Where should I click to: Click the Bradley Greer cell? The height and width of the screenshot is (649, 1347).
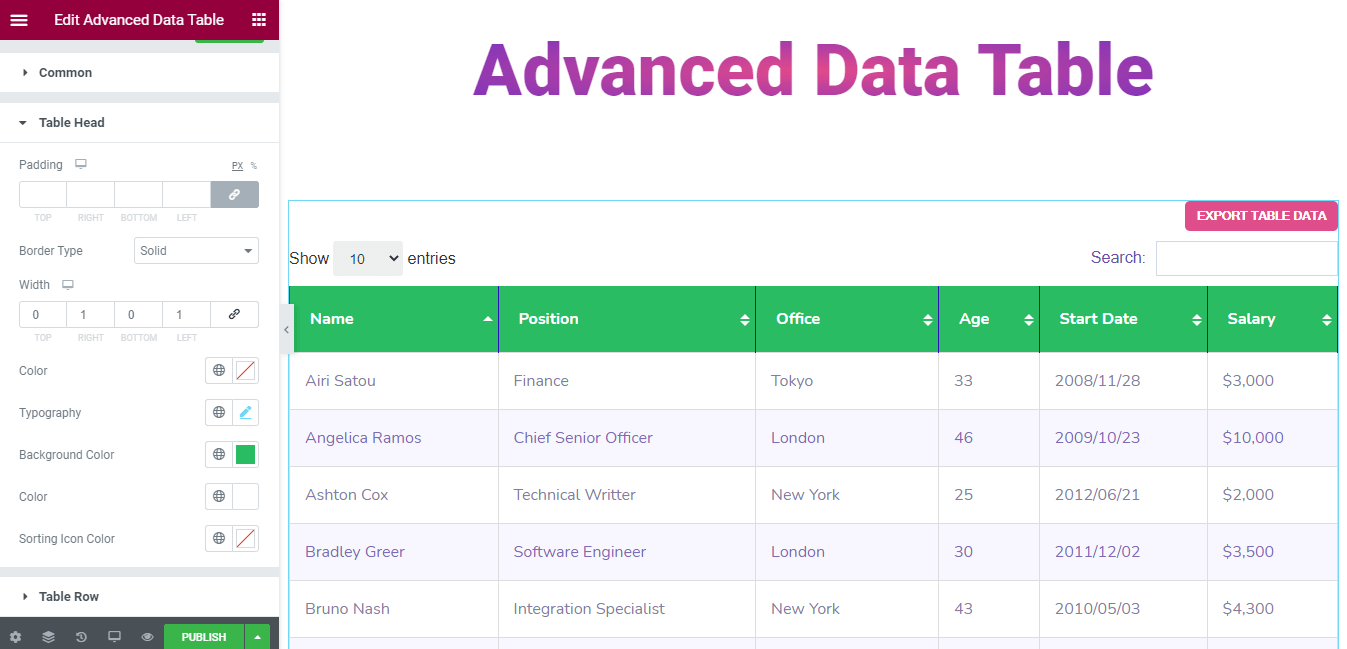coord(393,552)
